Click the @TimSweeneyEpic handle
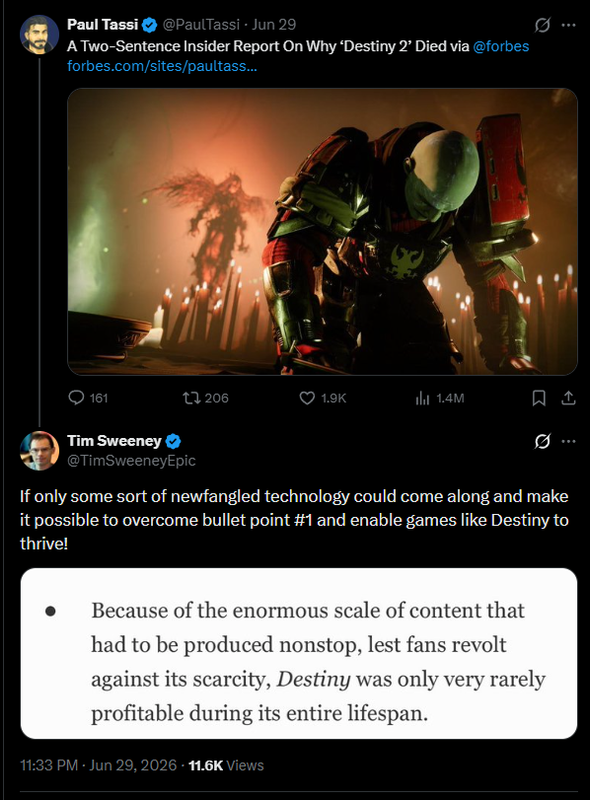This screenshot has width=590, height=800. pos(131,460)
